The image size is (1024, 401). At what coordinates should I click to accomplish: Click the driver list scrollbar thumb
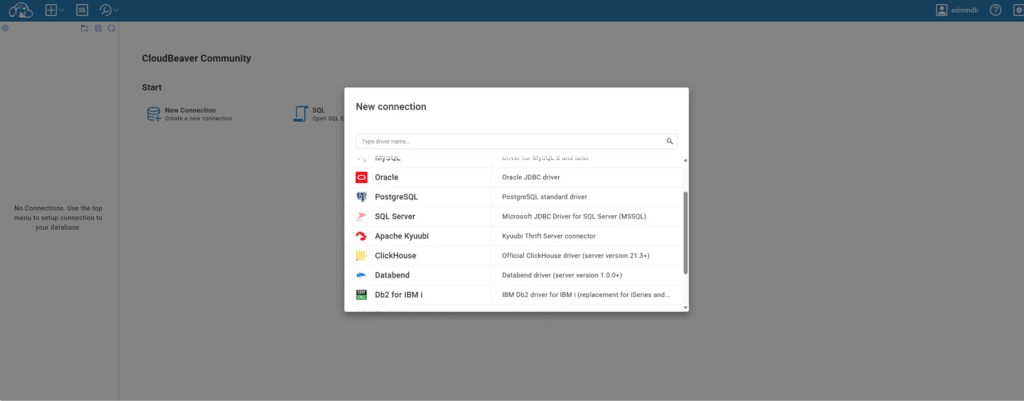pos(685,233)
